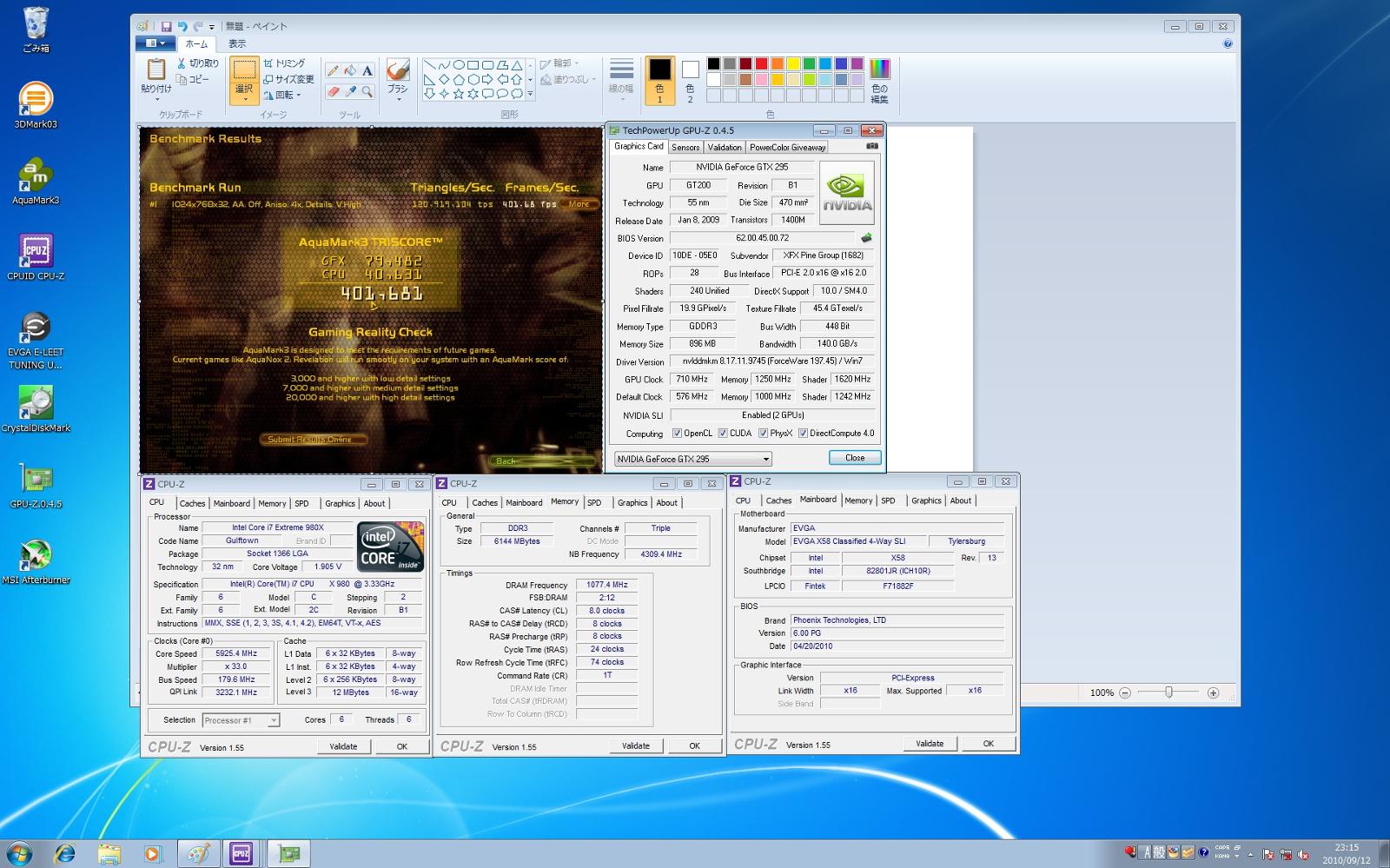Toggle OpenCL checkbox in GPU-Z

pyautogui.click(x=677, y=433)
